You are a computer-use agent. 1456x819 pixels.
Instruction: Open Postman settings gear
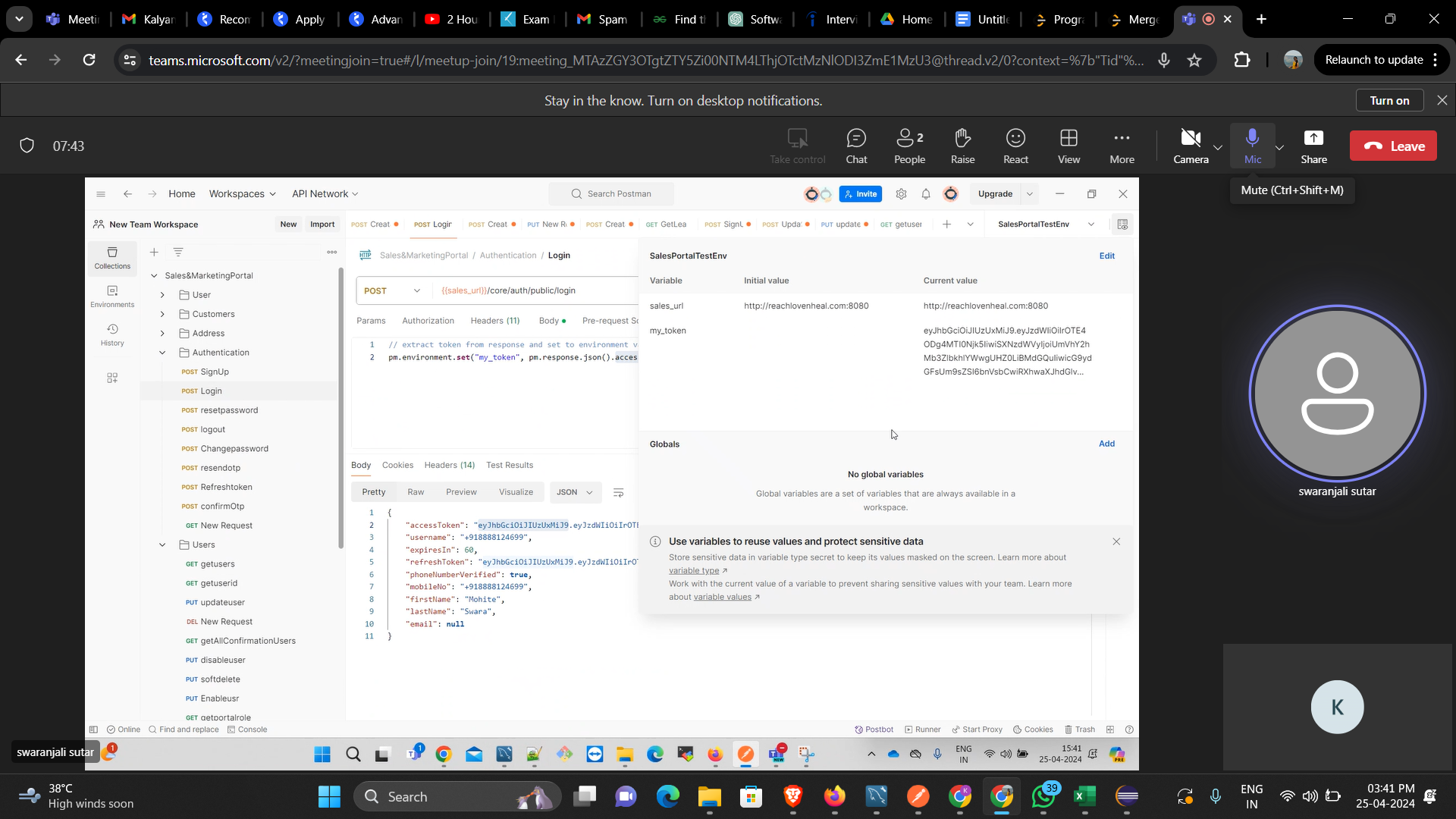click(x=901, y=194)
